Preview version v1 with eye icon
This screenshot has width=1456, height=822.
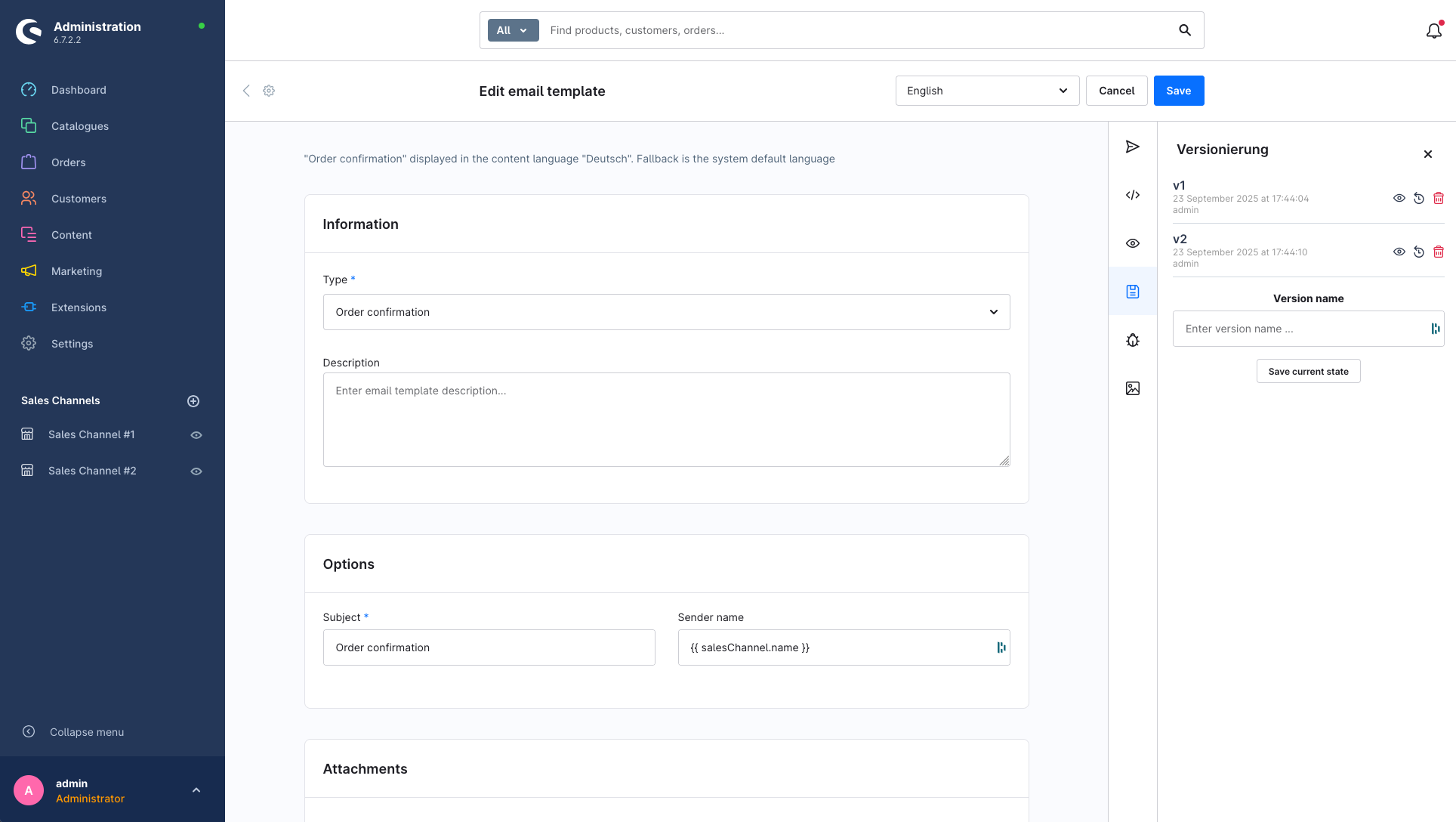point(1399,198)
